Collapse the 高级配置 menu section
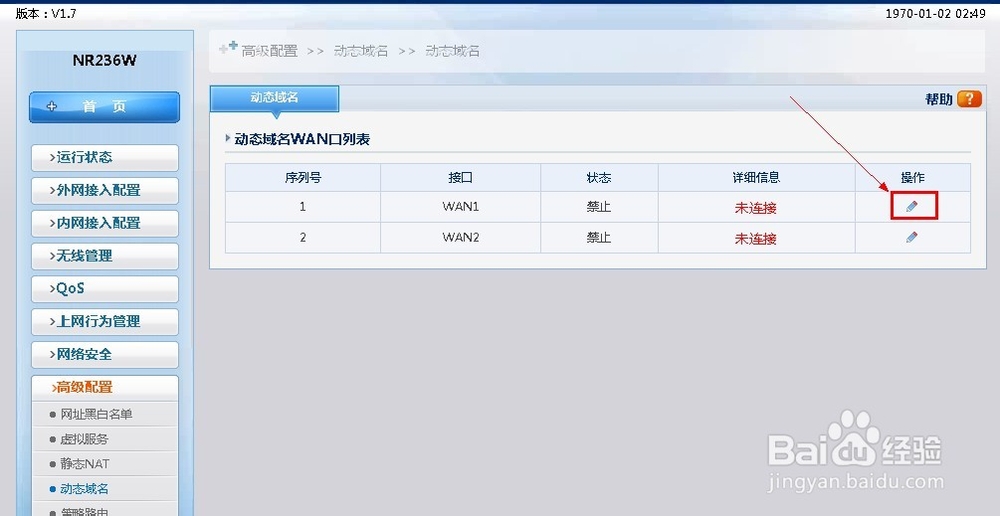 [x=105, y=388]
